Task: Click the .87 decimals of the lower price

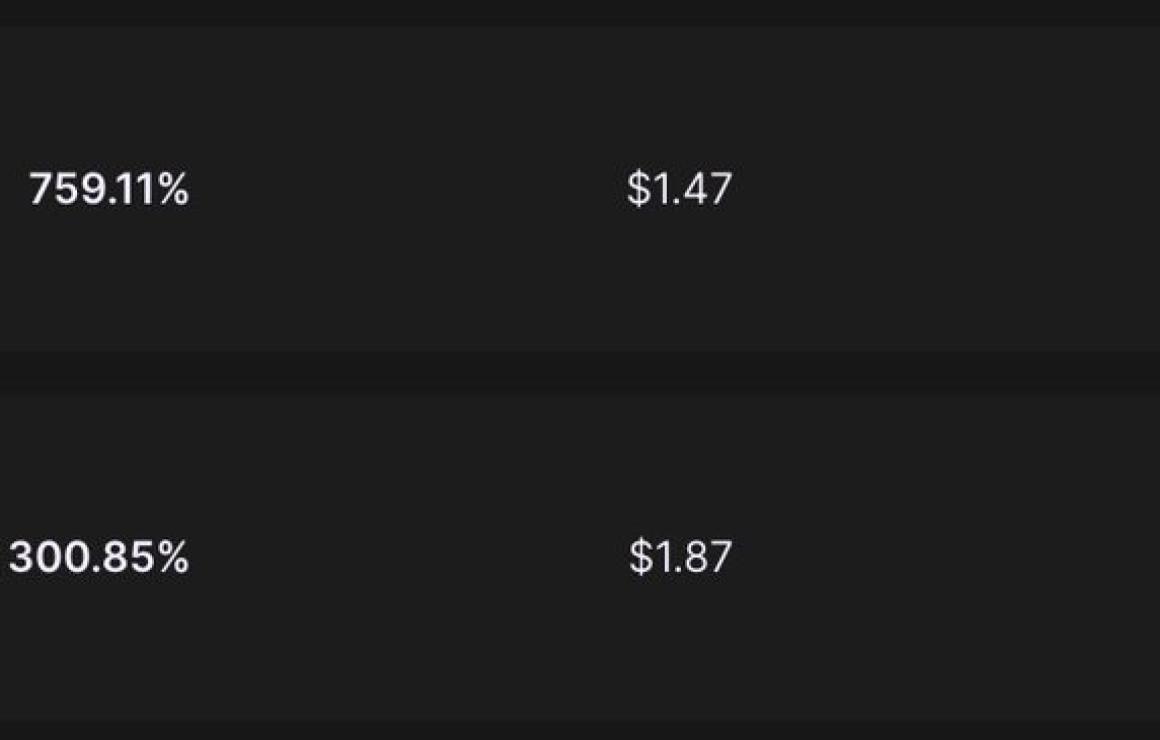Action: 703,556
